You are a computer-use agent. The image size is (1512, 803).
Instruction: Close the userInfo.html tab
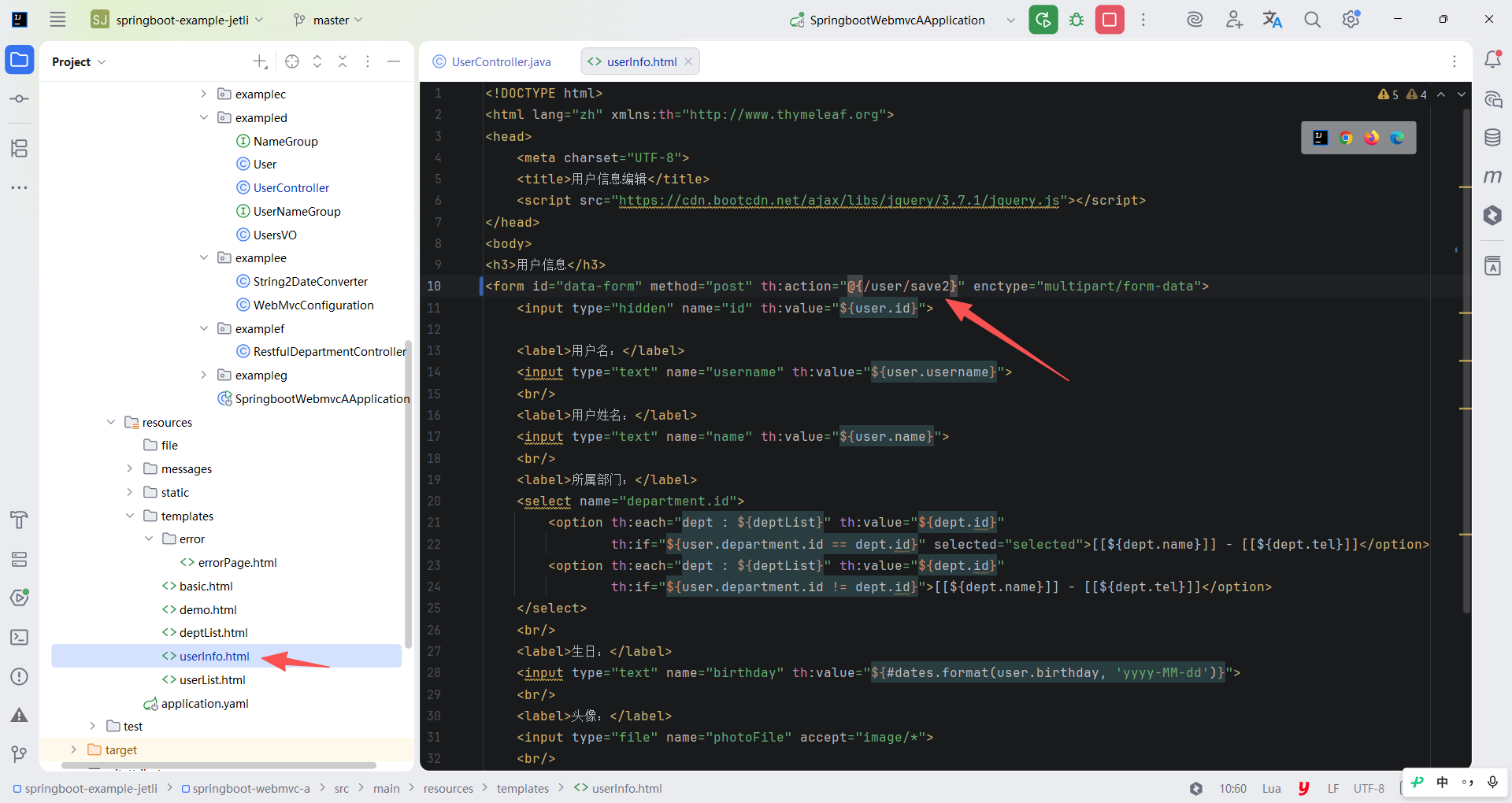coord(688,61)
